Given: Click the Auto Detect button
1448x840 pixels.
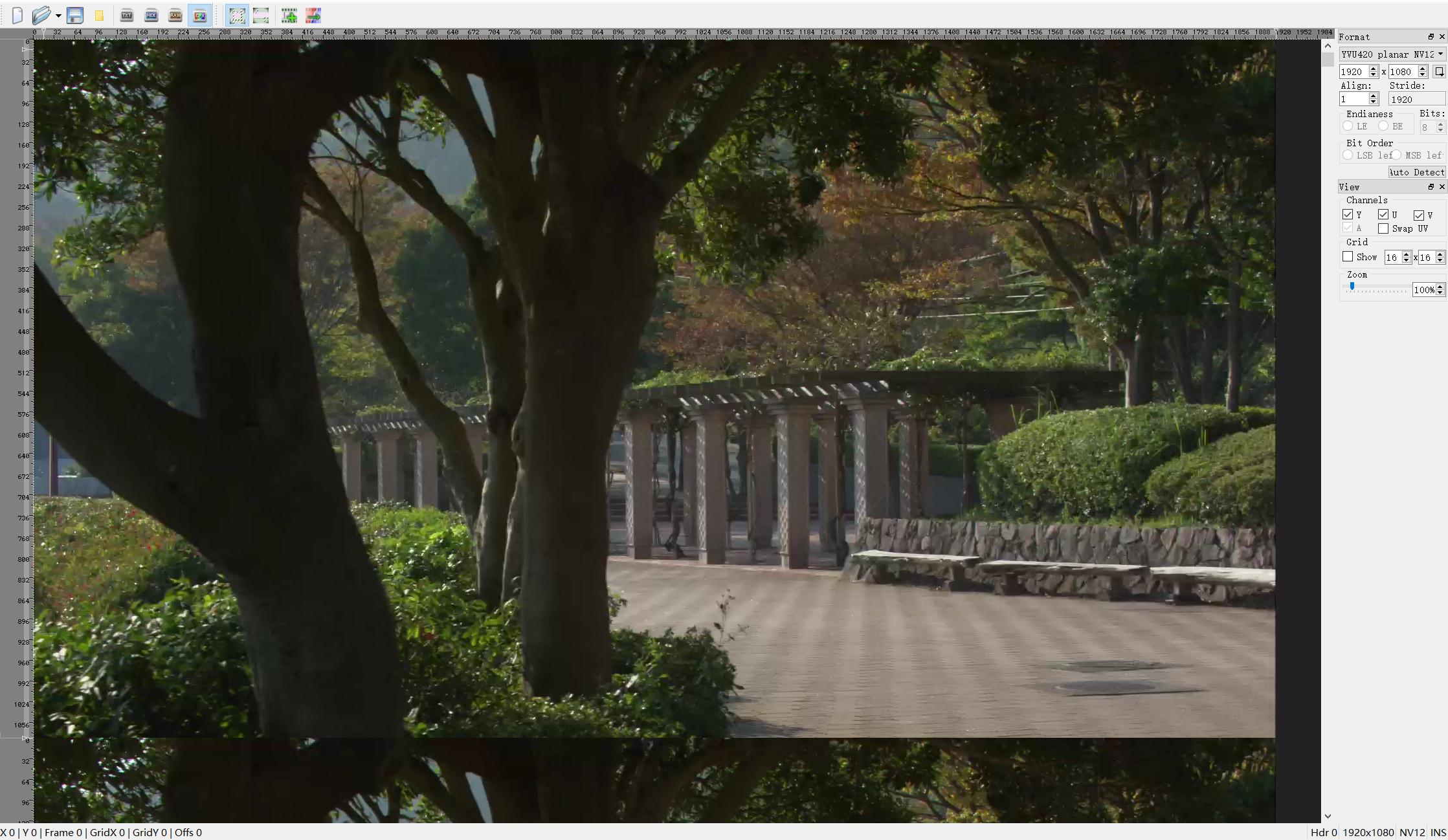Looking at the screenshot, I should 1417,172.
